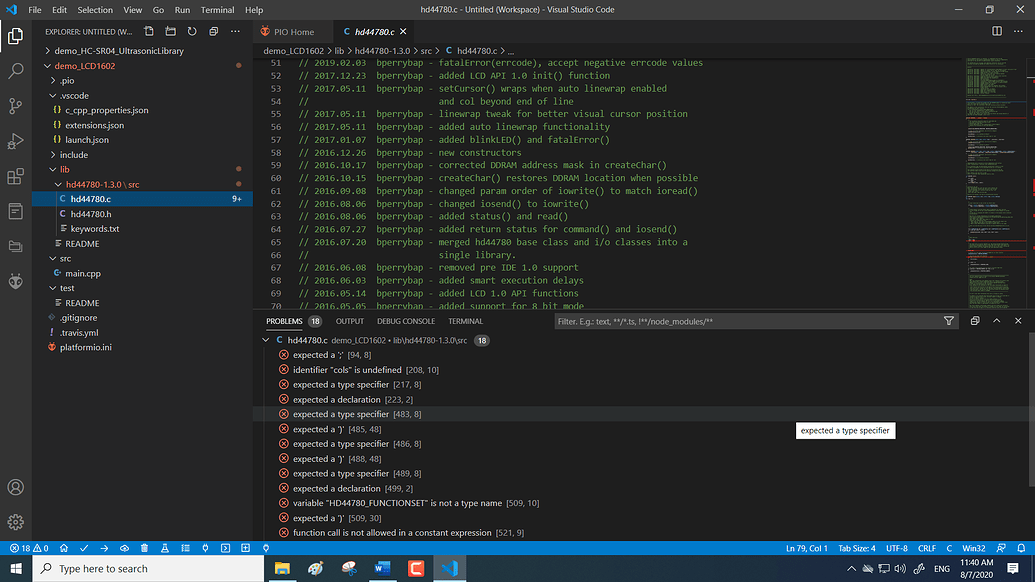
Task: Click the problems filter text field
Action: point(746,321)
